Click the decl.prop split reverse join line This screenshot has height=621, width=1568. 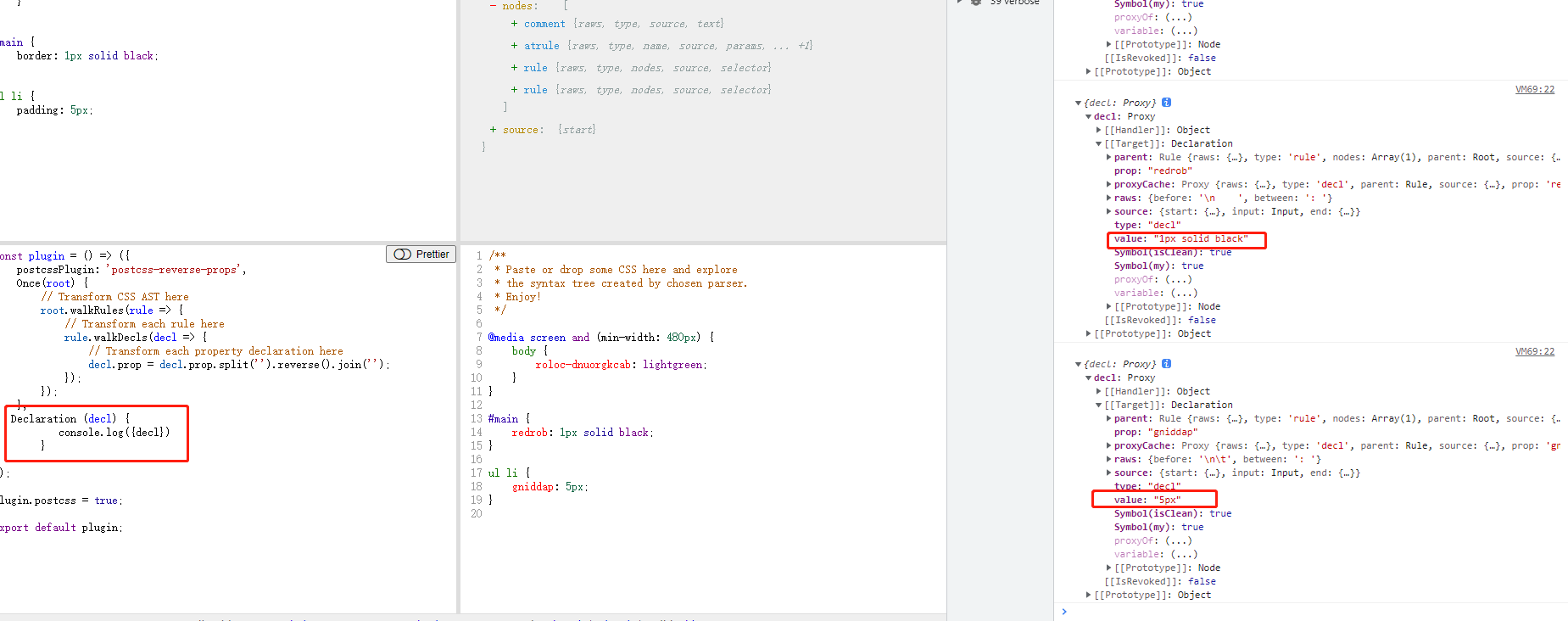[x=239, y=364]
